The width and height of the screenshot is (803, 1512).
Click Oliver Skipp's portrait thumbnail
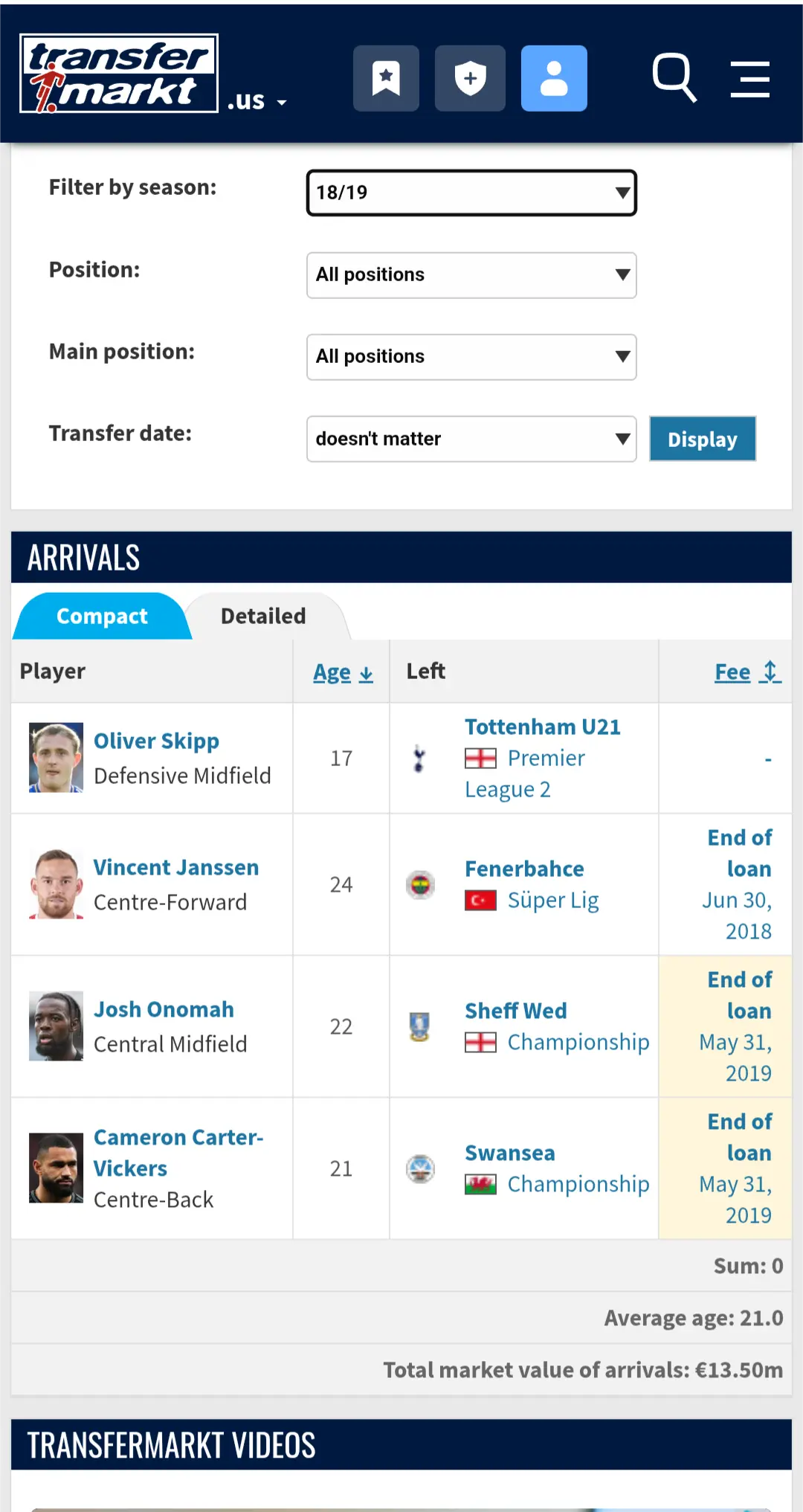56,758
